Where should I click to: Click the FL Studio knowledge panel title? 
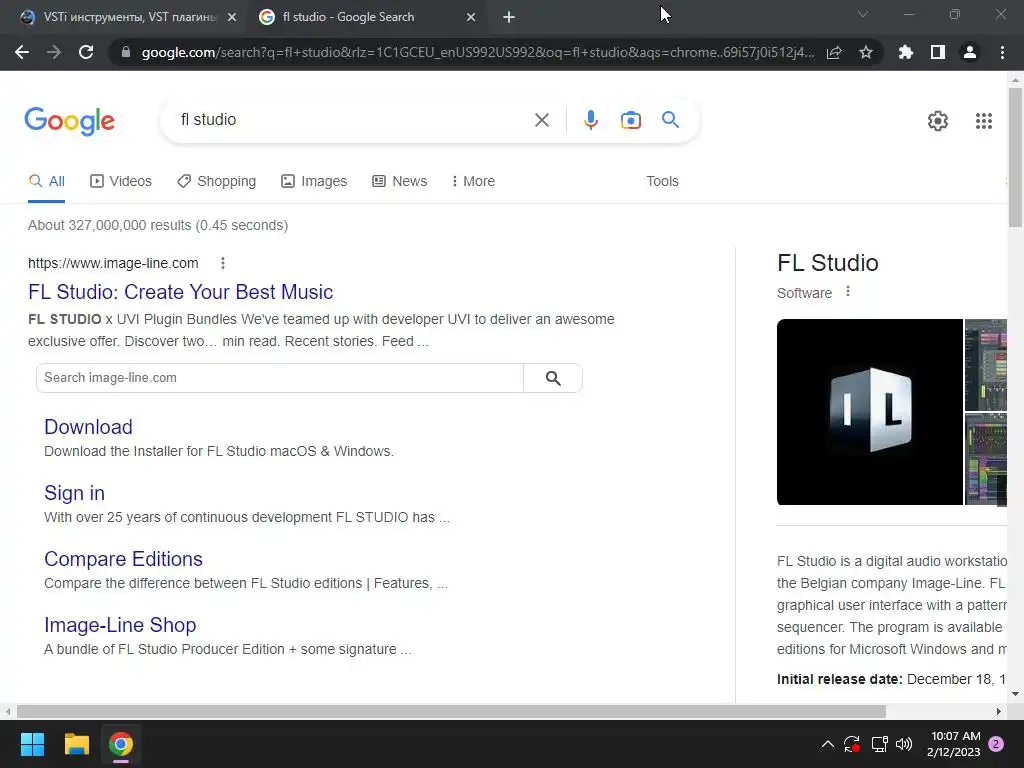tap(827, 263)
